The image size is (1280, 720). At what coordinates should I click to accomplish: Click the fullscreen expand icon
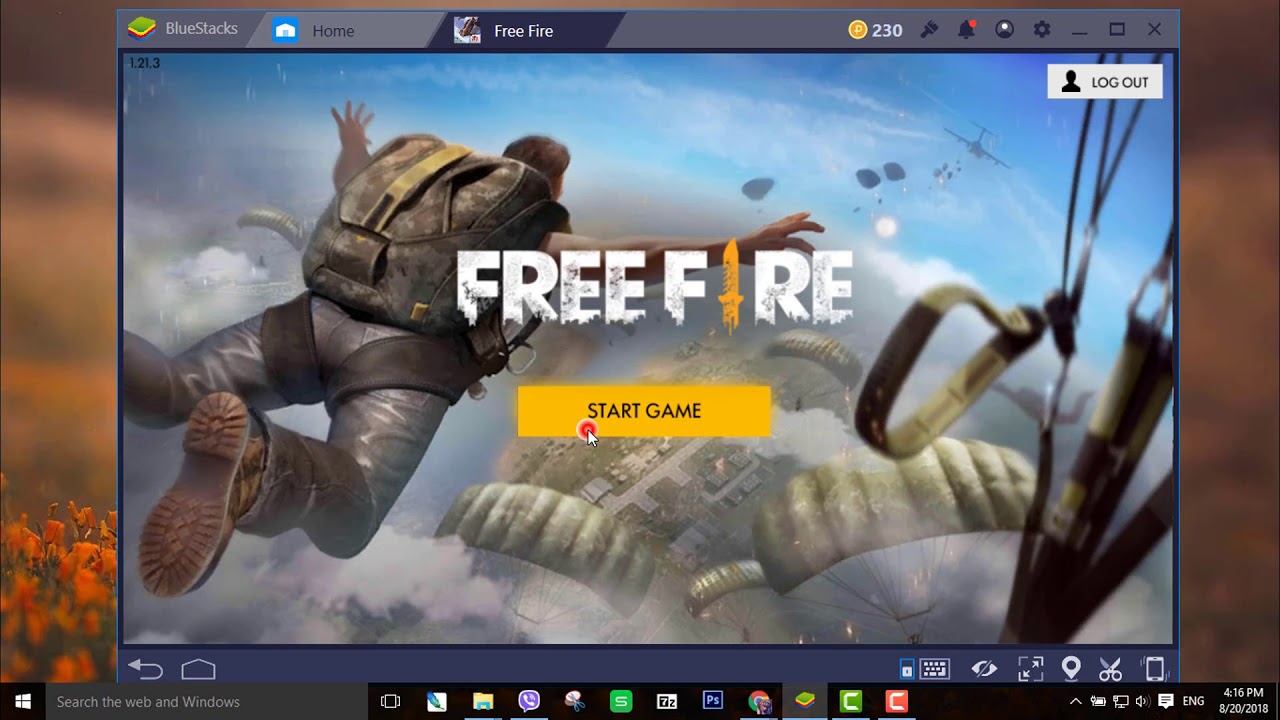tap(1030, 669)
